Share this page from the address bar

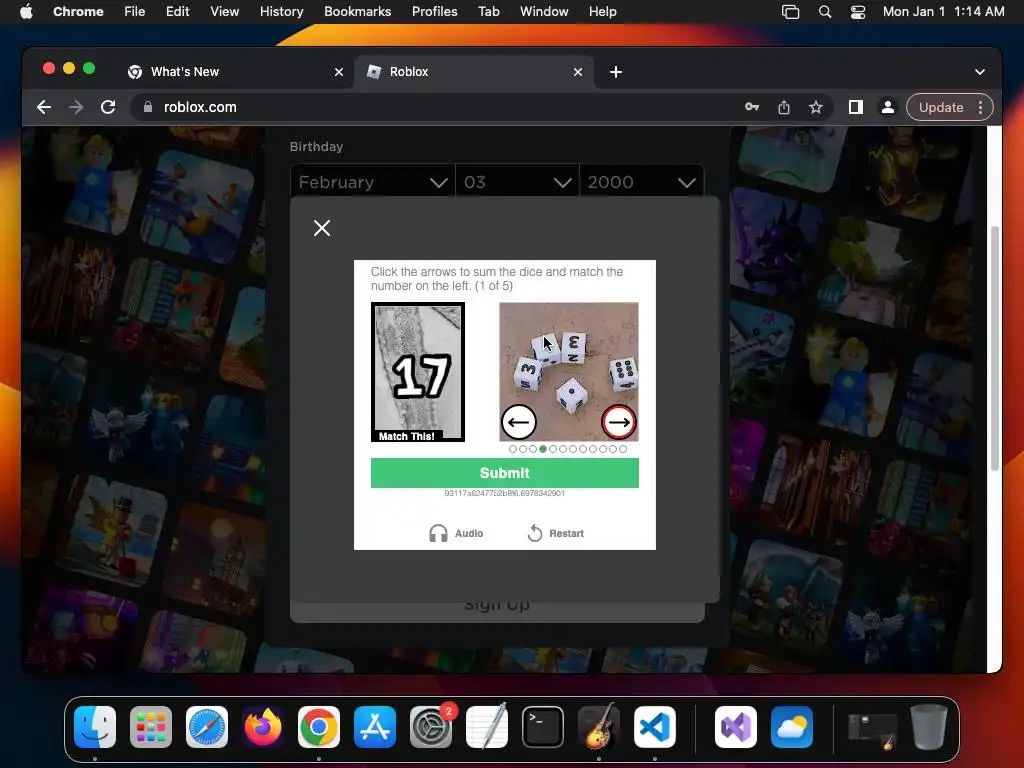coord(784,107)
